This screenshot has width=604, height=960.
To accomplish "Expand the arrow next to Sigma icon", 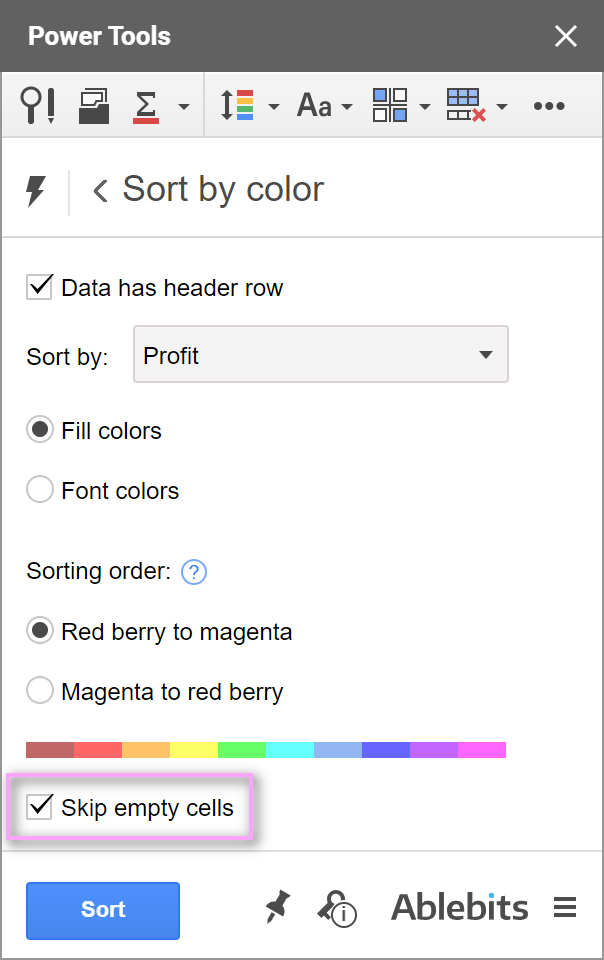I will (184, 107).
